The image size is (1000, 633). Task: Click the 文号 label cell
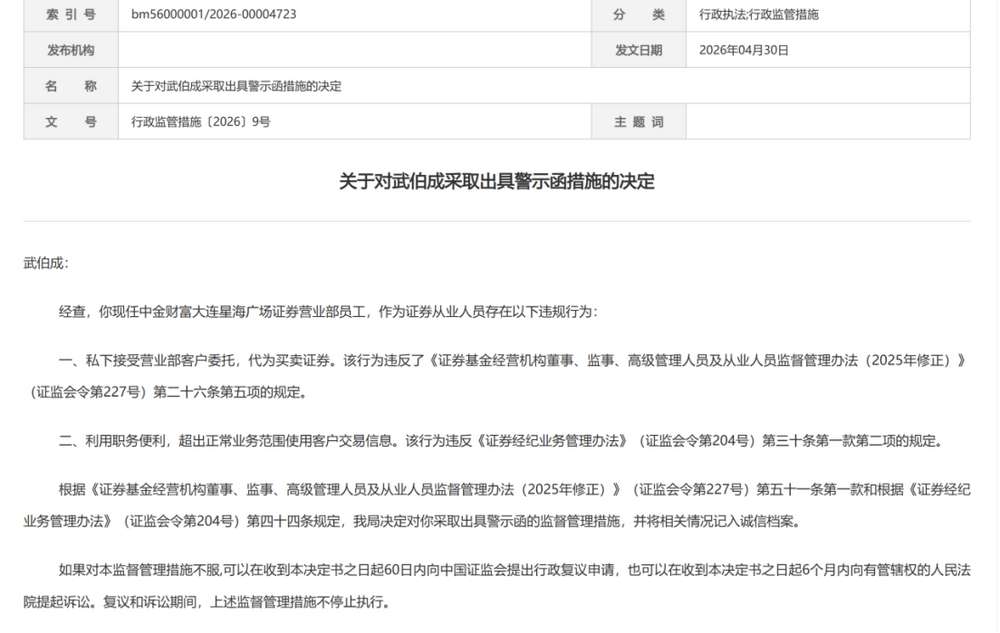(71, 122)
